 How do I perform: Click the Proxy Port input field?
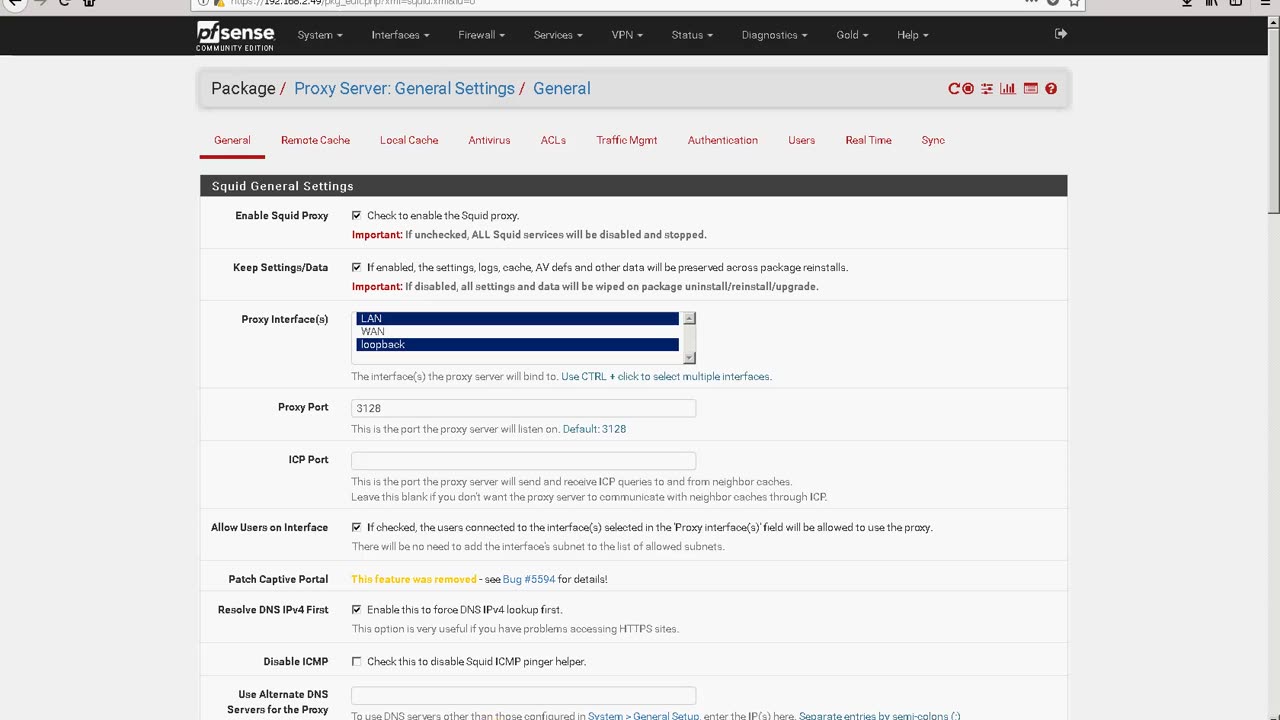[523, 408]
